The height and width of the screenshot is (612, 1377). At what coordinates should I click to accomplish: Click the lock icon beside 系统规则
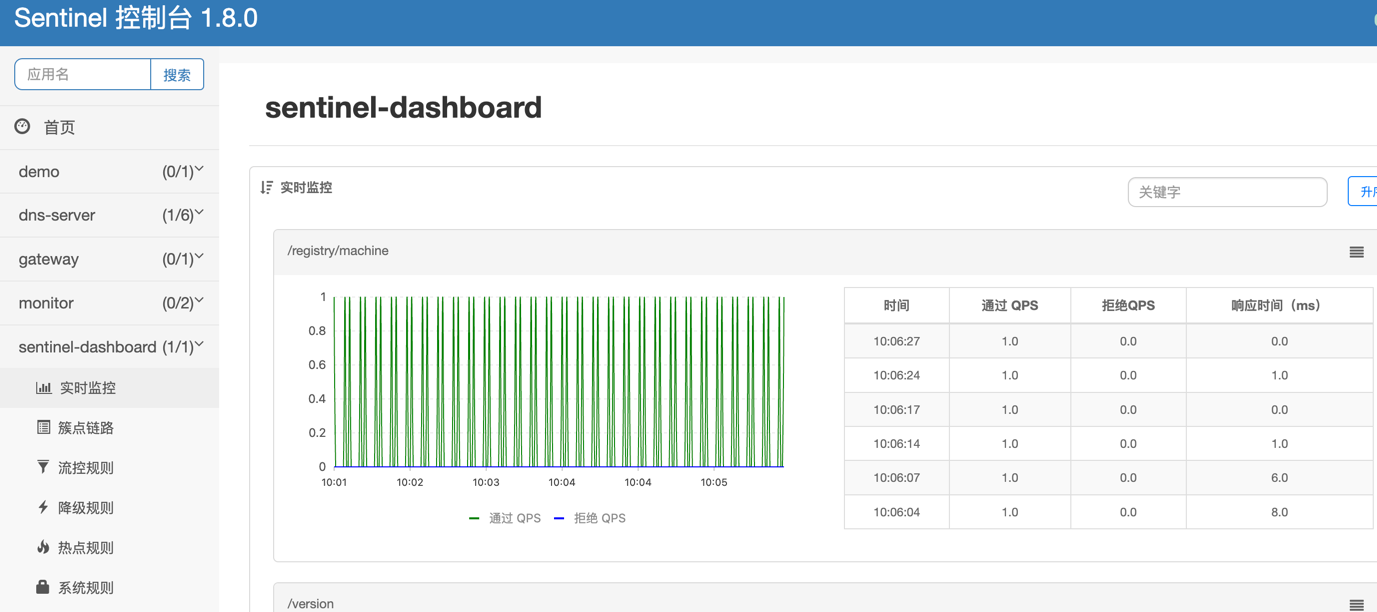43,587
